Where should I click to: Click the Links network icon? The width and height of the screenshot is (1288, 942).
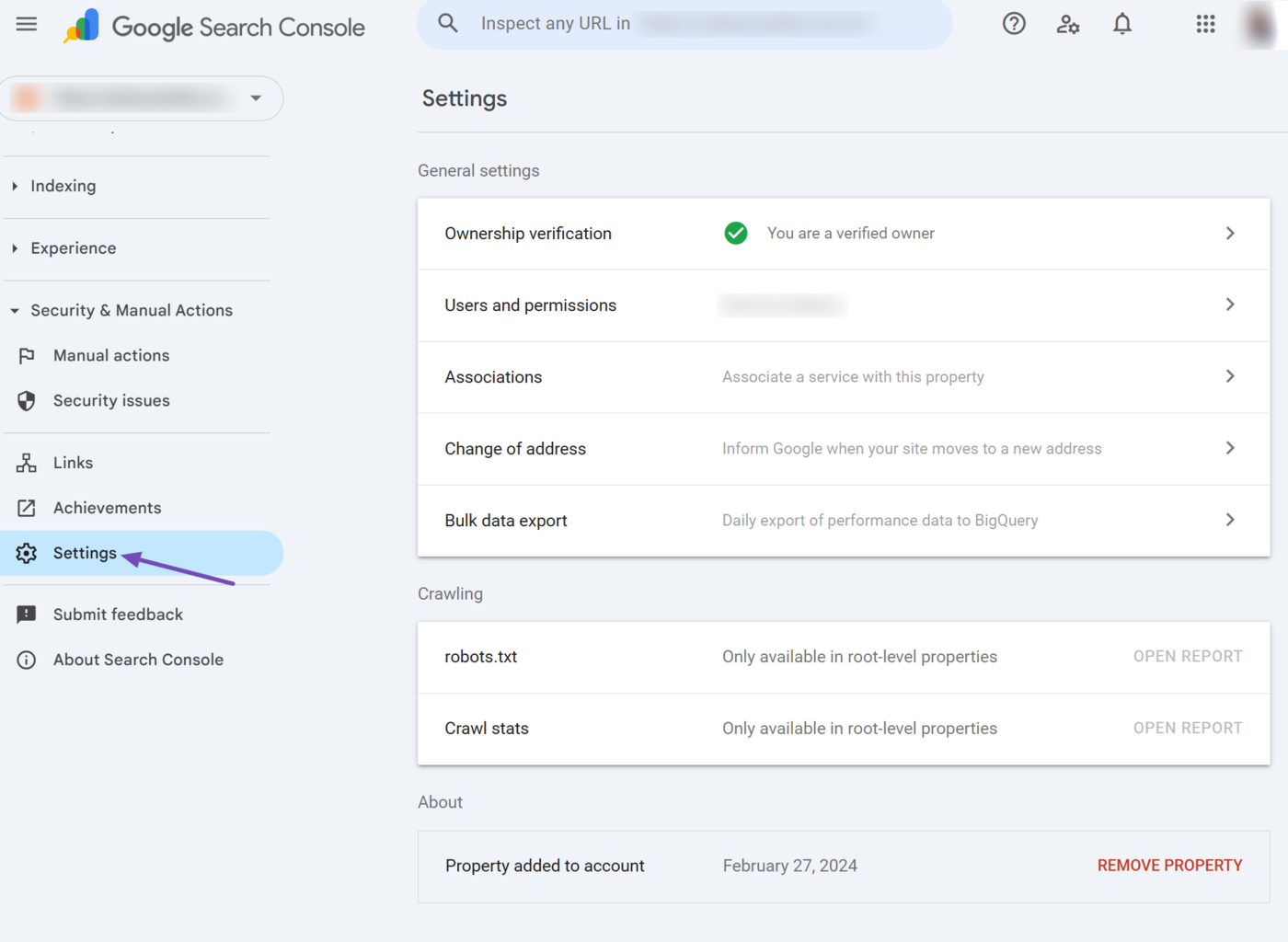27,463
